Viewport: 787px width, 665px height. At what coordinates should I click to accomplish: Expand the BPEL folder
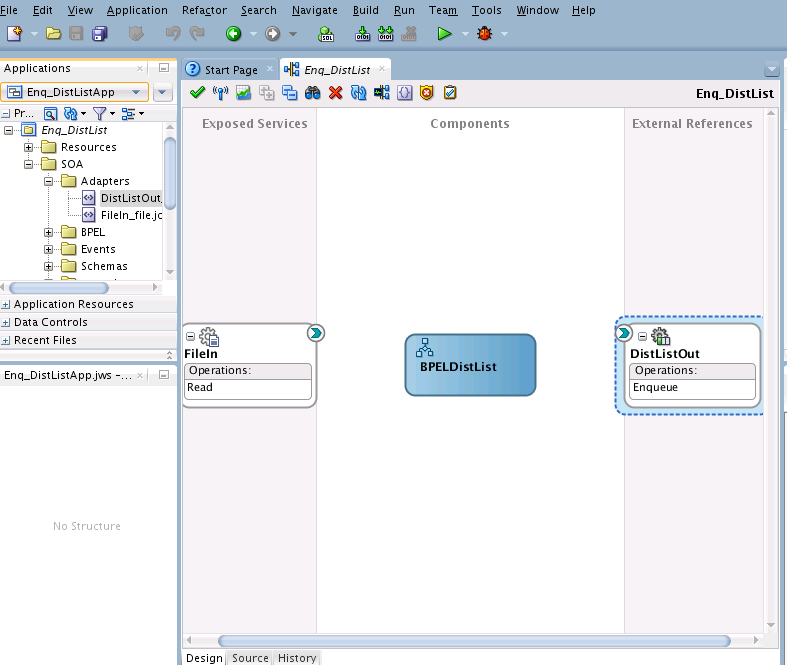coord(49,232)
